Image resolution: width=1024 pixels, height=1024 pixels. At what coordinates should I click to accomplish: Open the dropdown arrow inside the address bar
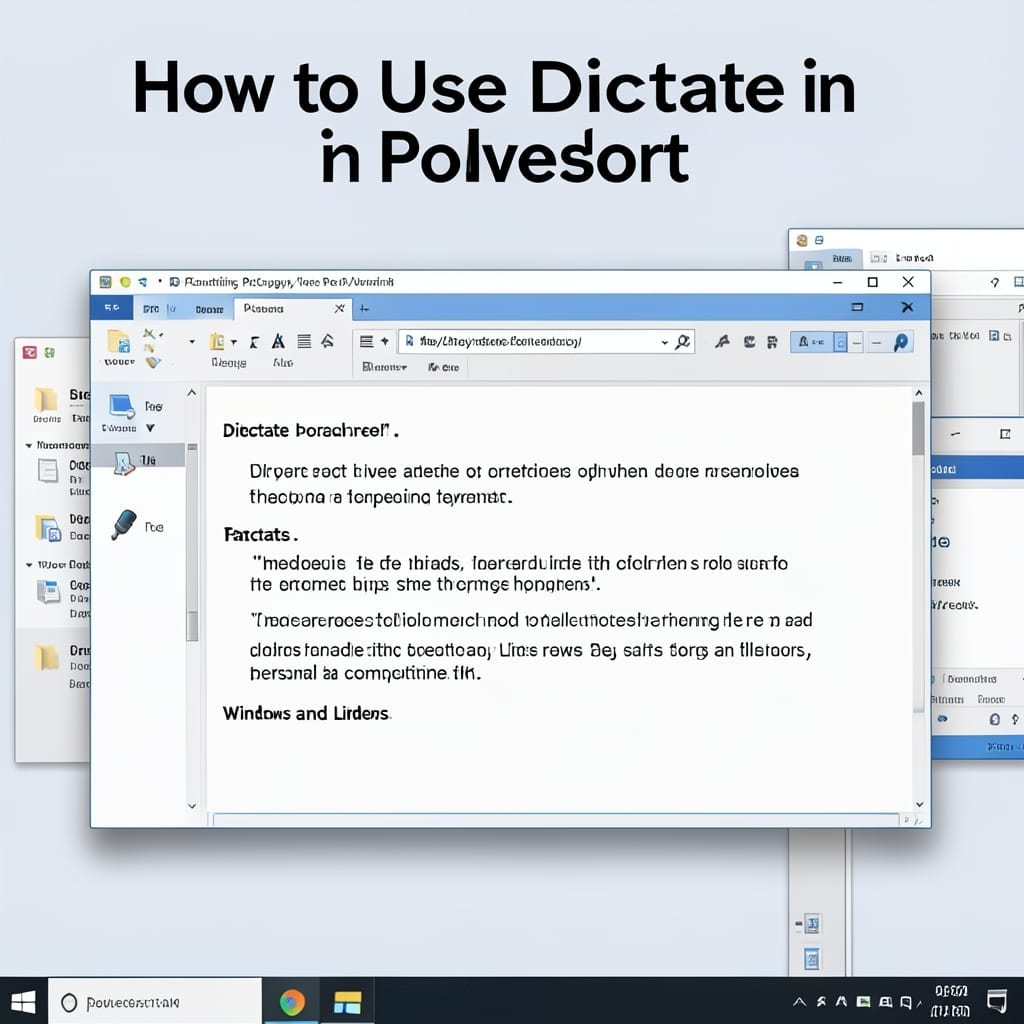pyautogui.click(x=664, y=342)
